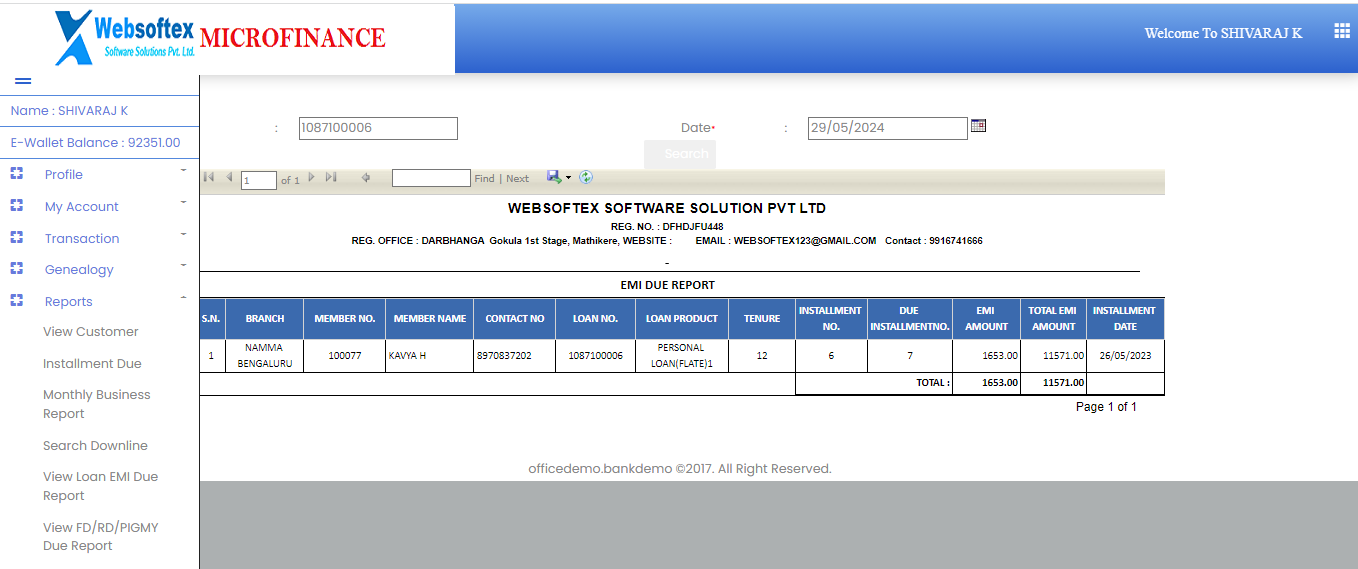Click the LOAN PRODUCT column header
The image size is (1358, 569).
click(x=681, y=318)
